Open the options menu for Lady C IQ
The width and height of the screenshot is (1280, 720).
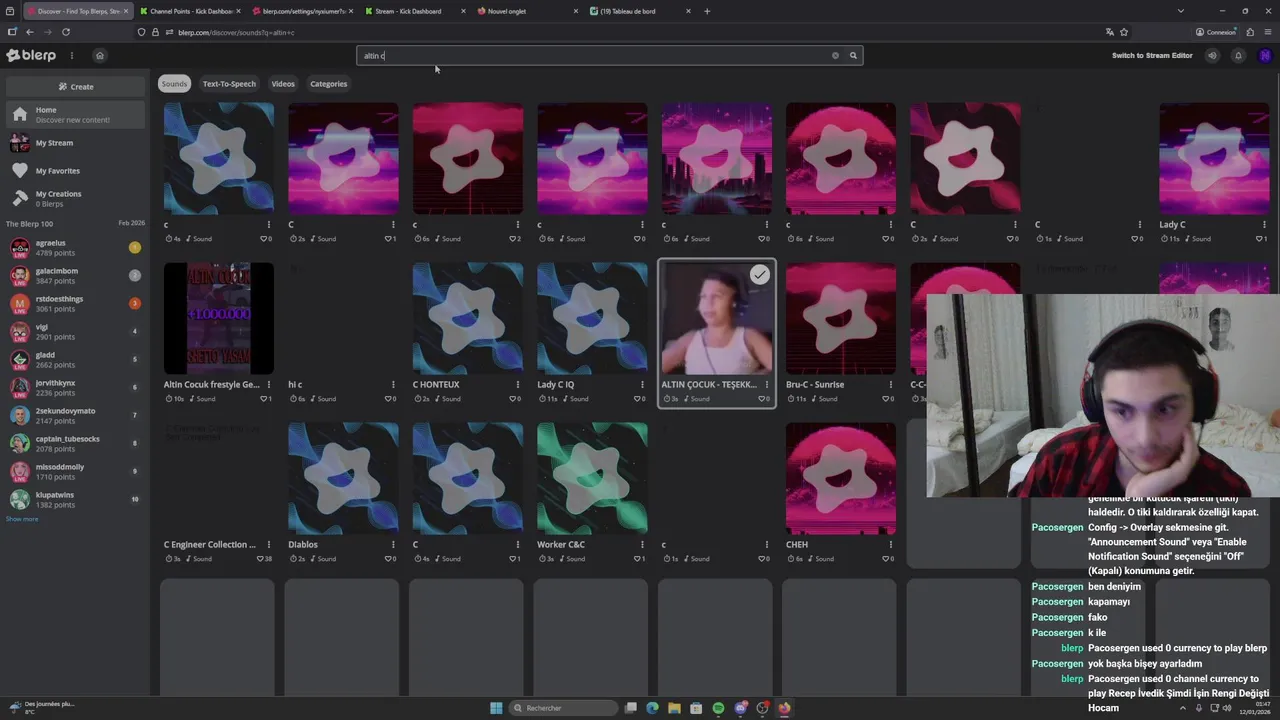click(x=642, y=385)
